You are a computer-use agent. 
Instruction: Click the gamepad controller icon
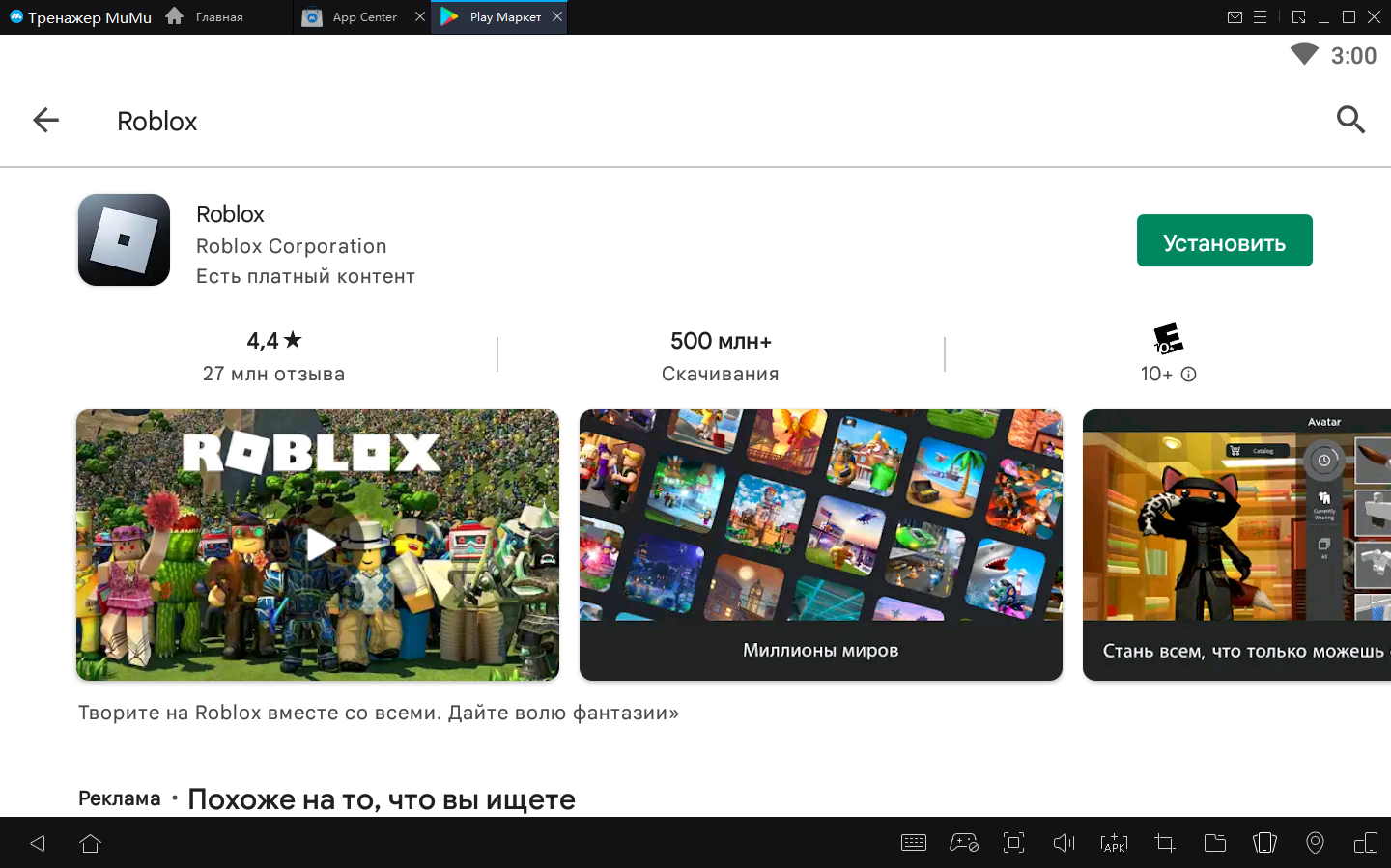(x=963, y=843)
